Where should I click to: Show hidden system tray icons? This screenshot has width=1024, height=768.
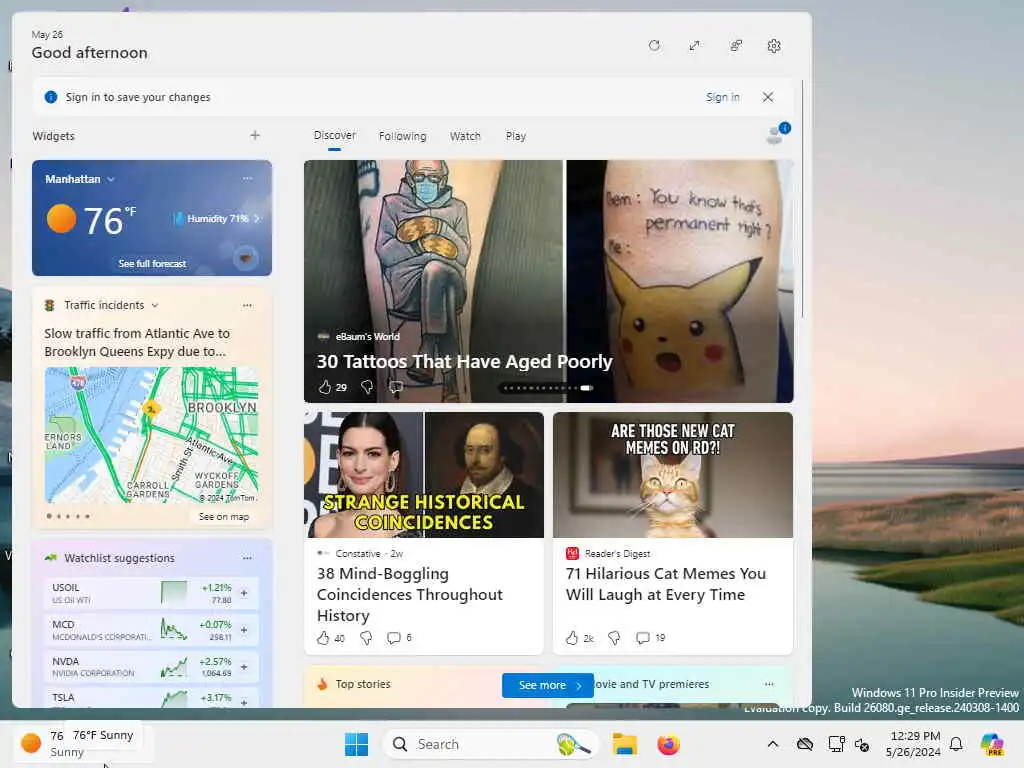[773, 744]
